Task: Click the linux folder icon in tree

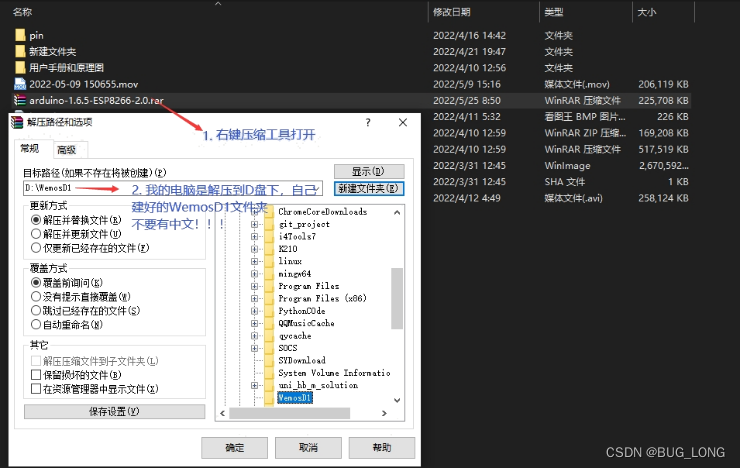Action: pyautogui.click(x=269, y=261)
